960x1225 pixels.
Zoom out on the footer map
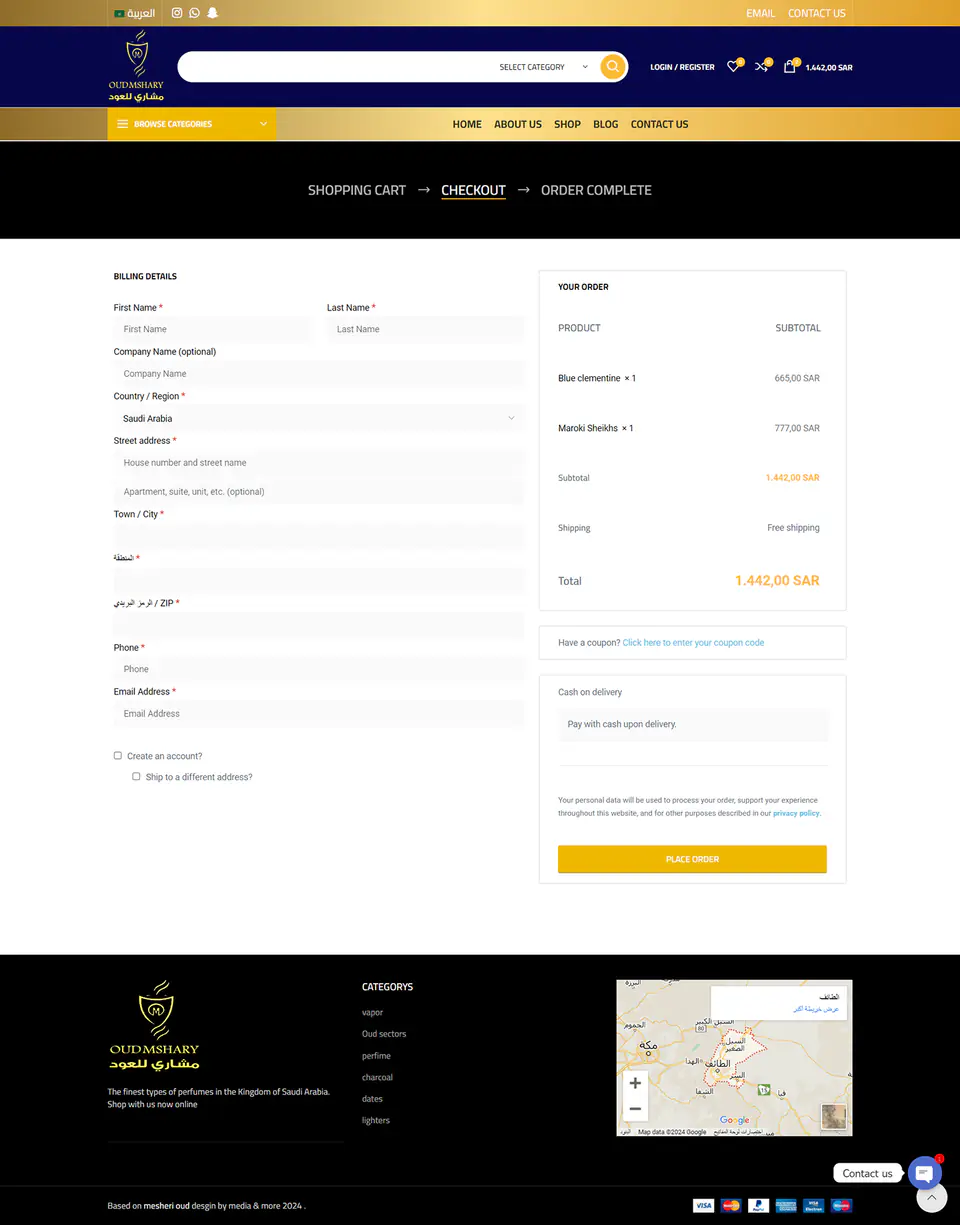pos(635,1108)
